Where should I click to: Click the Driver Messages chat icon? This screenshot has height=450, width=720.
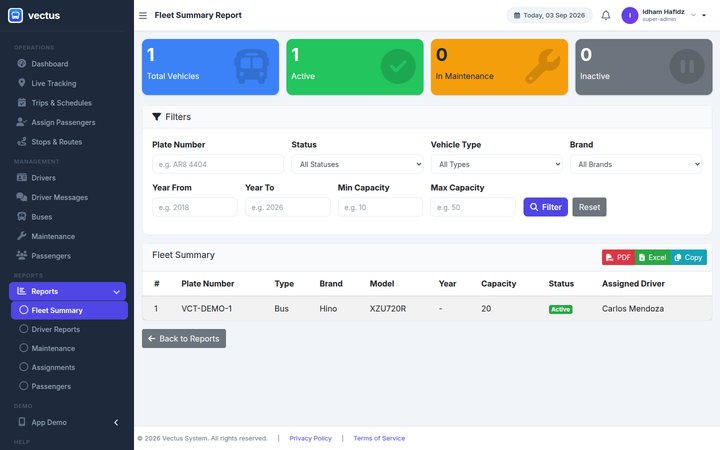pyautogui.click(x=22, y=197)
